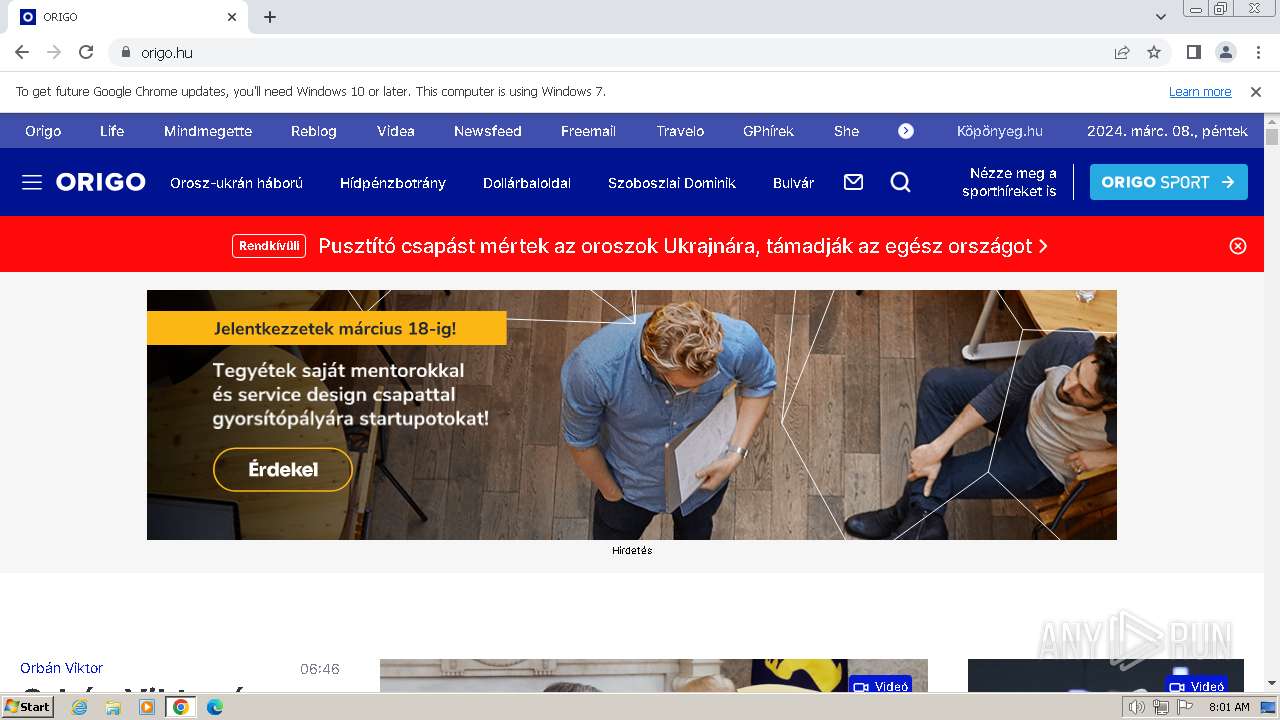The image size is (1280, 720).
Task: Open Chrome's three-dot menu
Action: point(1257,52)
